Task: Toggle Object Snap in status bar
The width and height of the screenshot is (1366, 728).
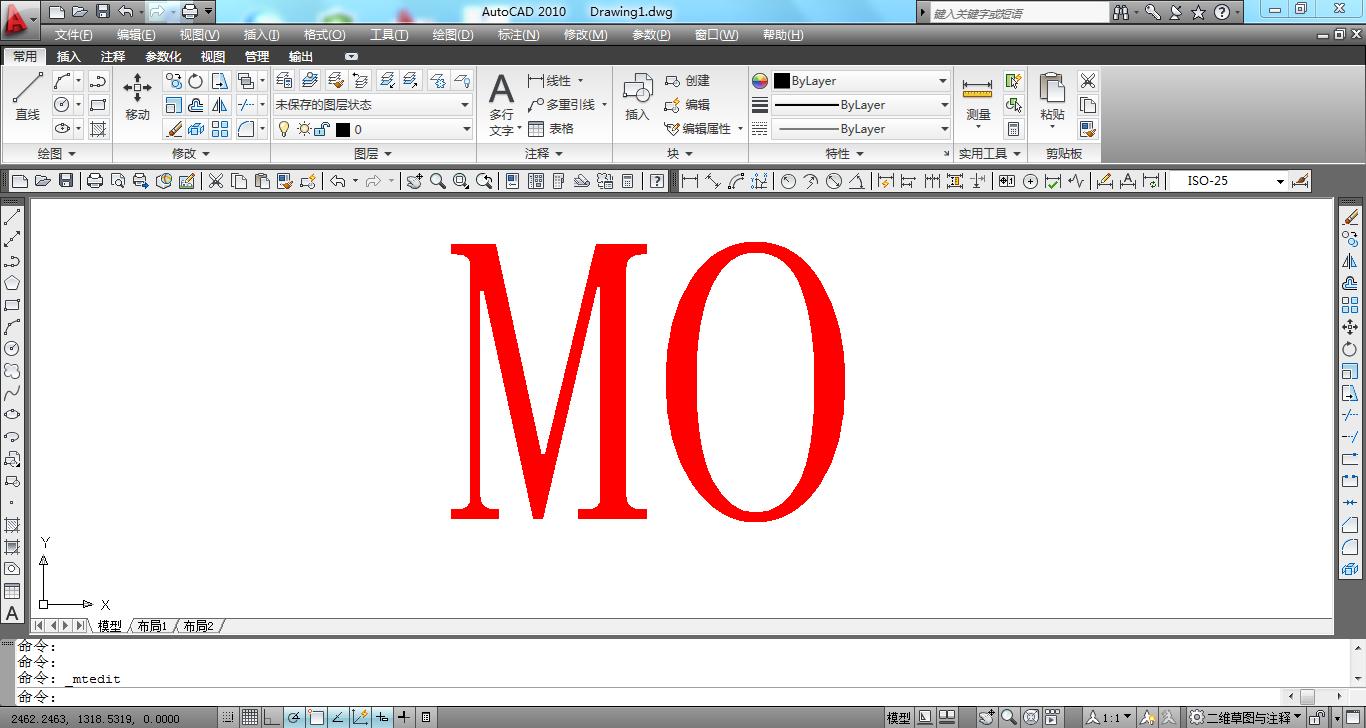Action: pyautogui.click(x=316, y=717)
